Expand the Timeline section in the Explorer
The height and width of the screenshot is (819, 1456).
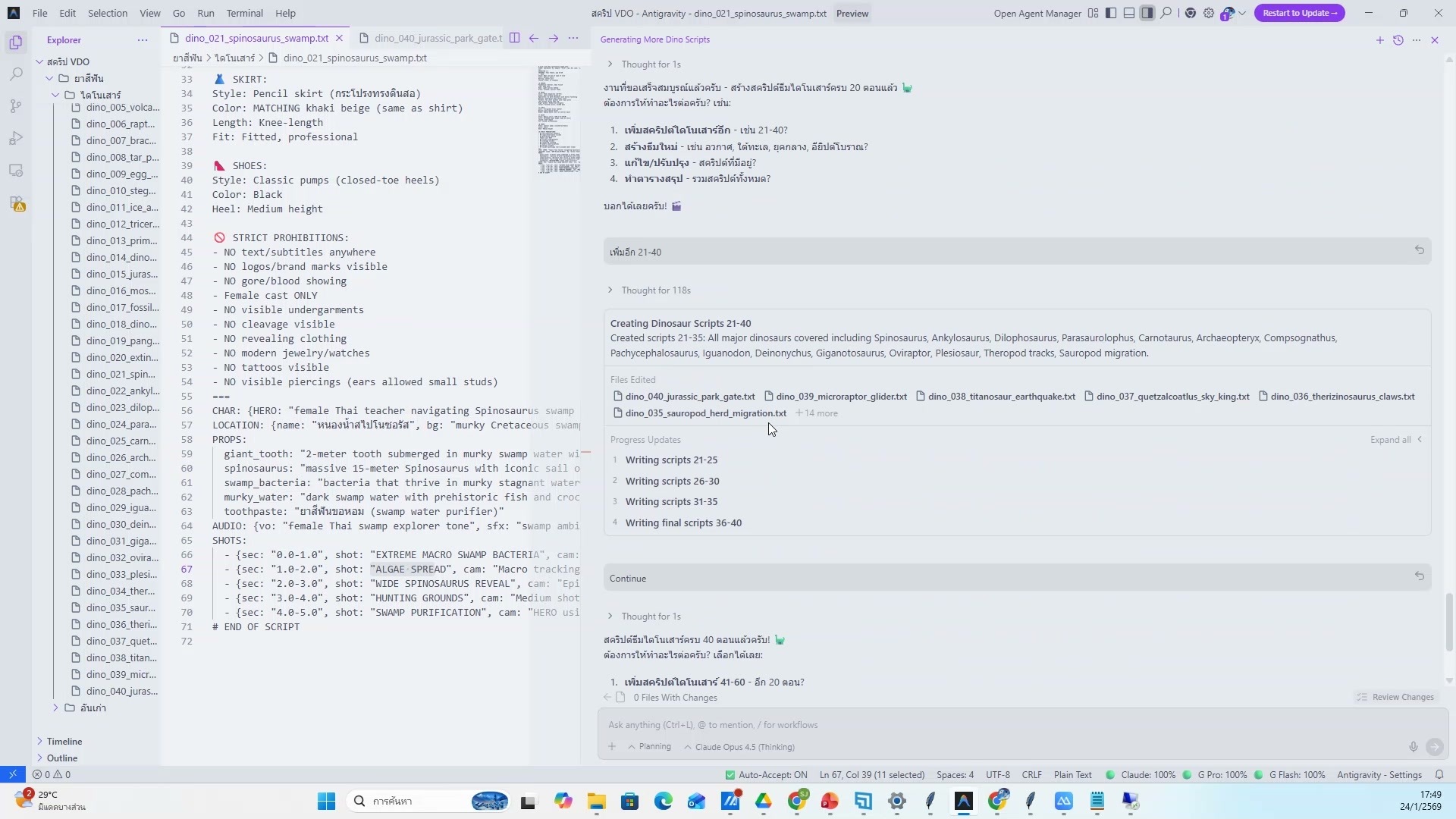[64, 742]
